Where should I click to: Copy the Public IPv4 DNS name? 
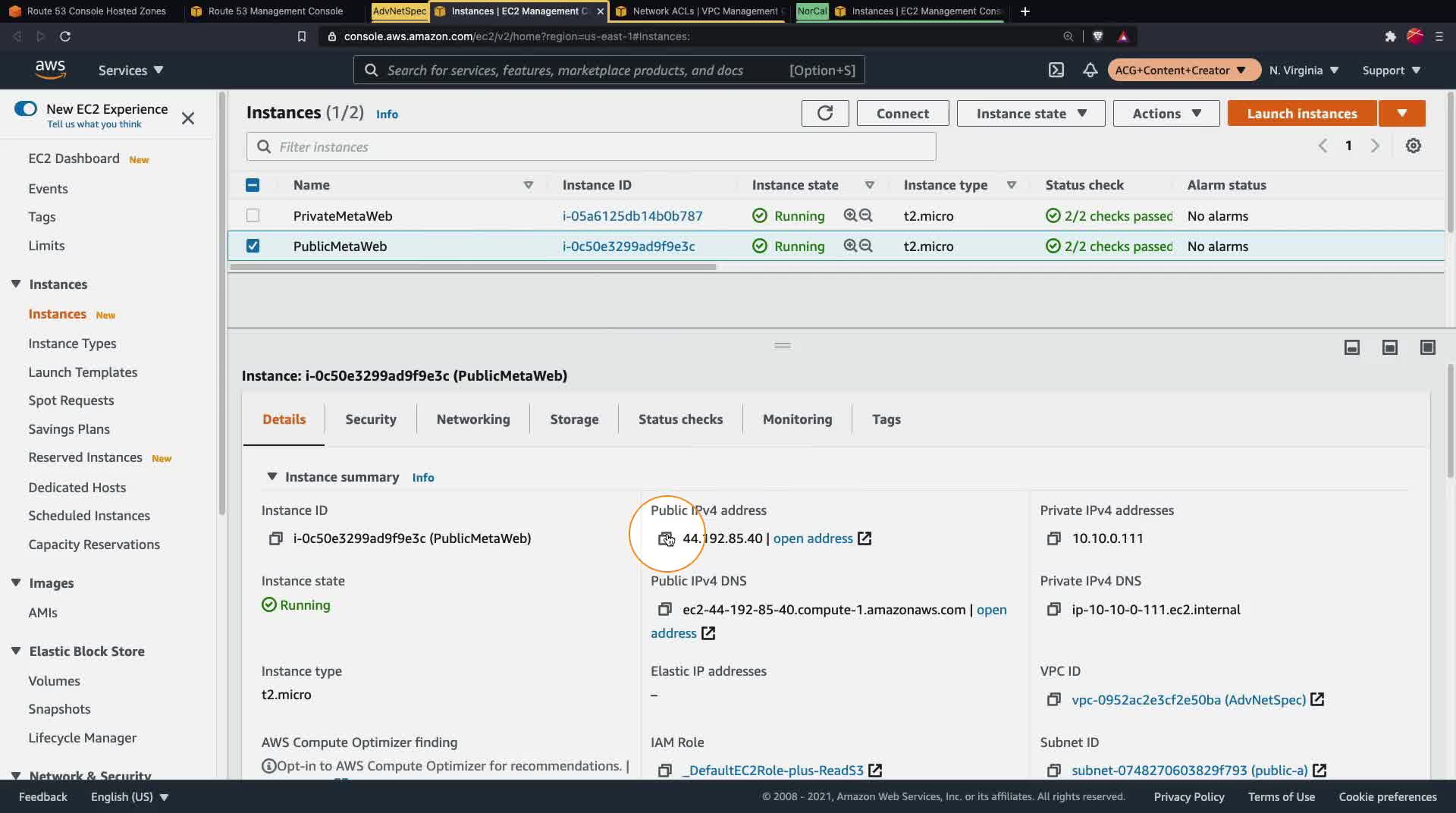[665, 610]
